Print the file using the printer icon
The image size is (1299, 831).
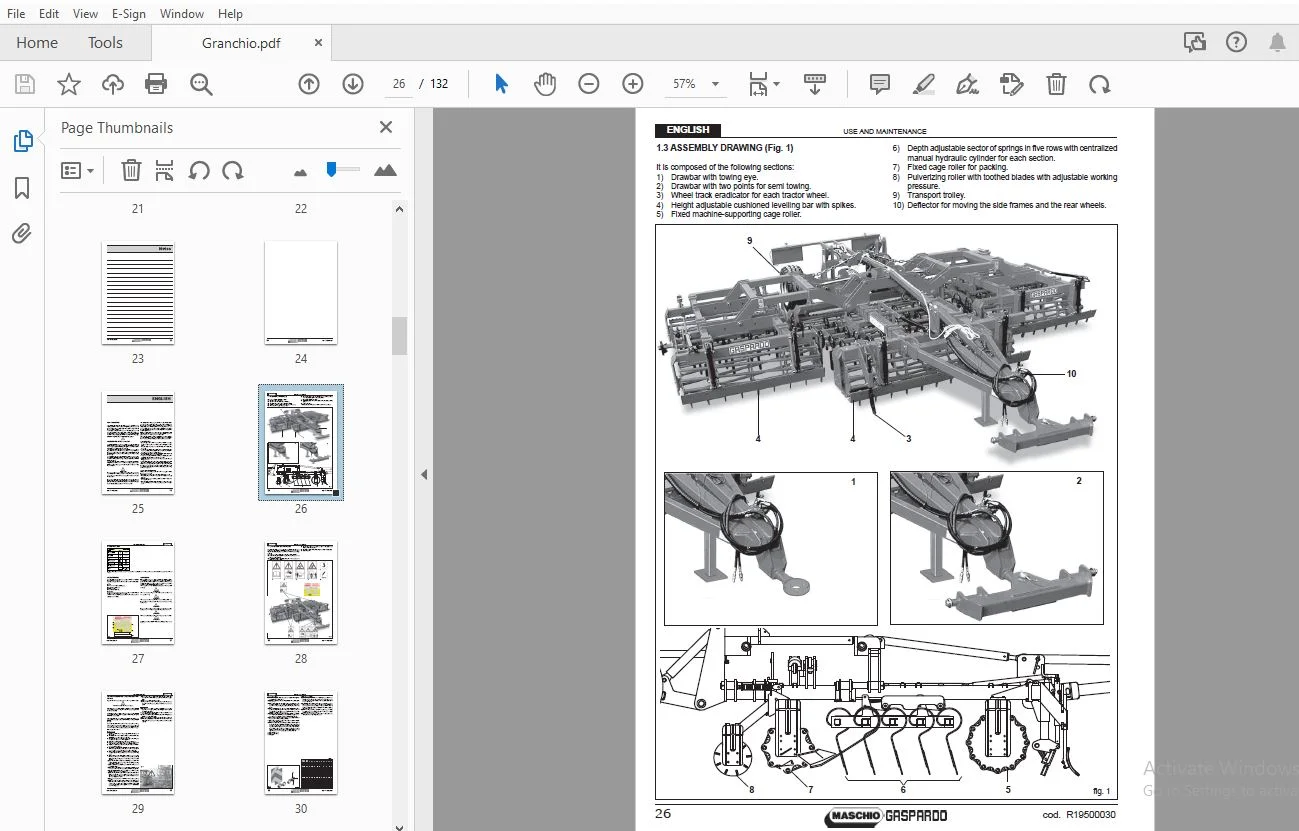pyautogui.click(x=156, y=84)
